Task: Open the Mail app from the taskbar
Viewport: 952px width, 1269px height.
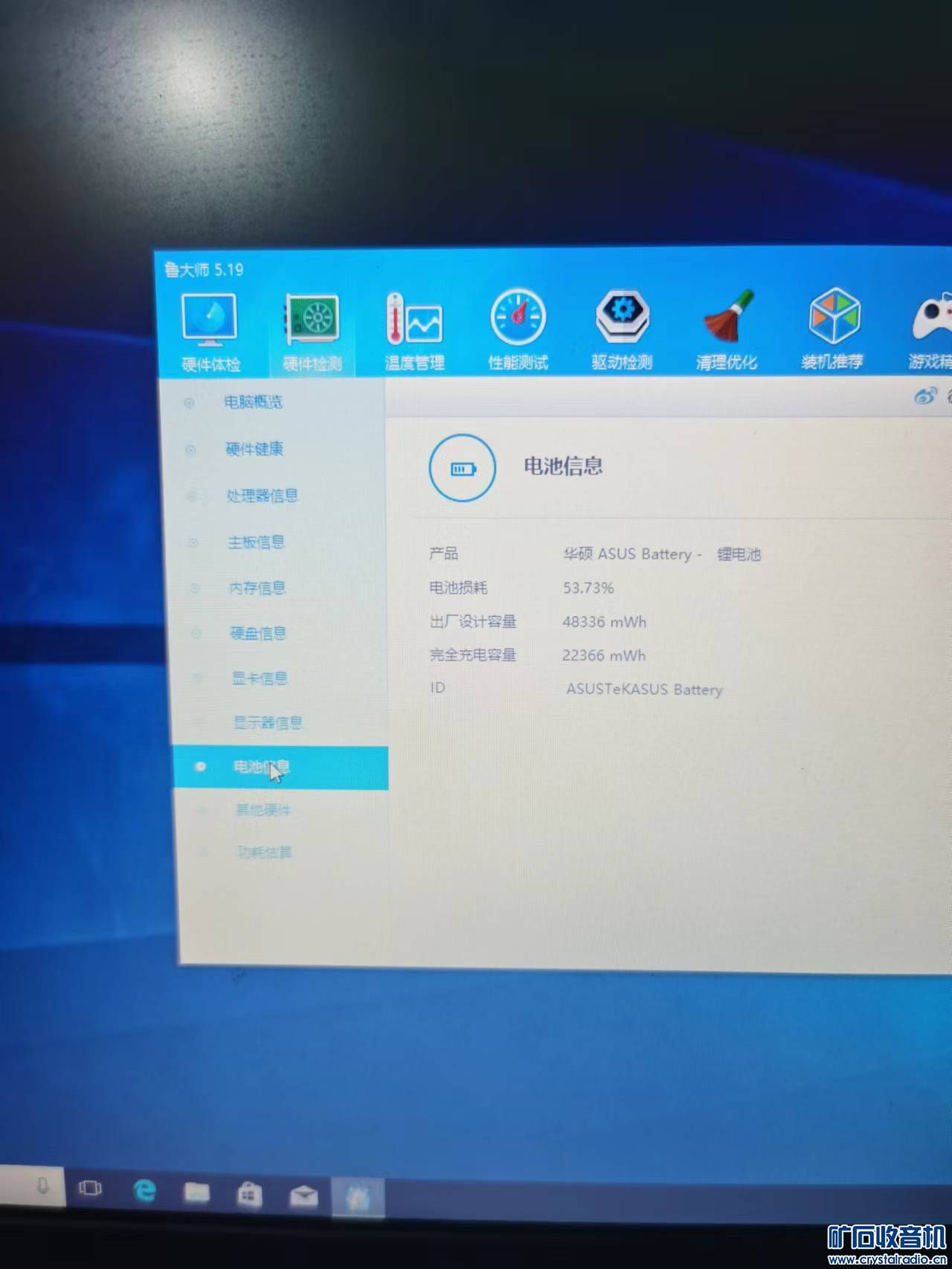Action: (303, 1196)
